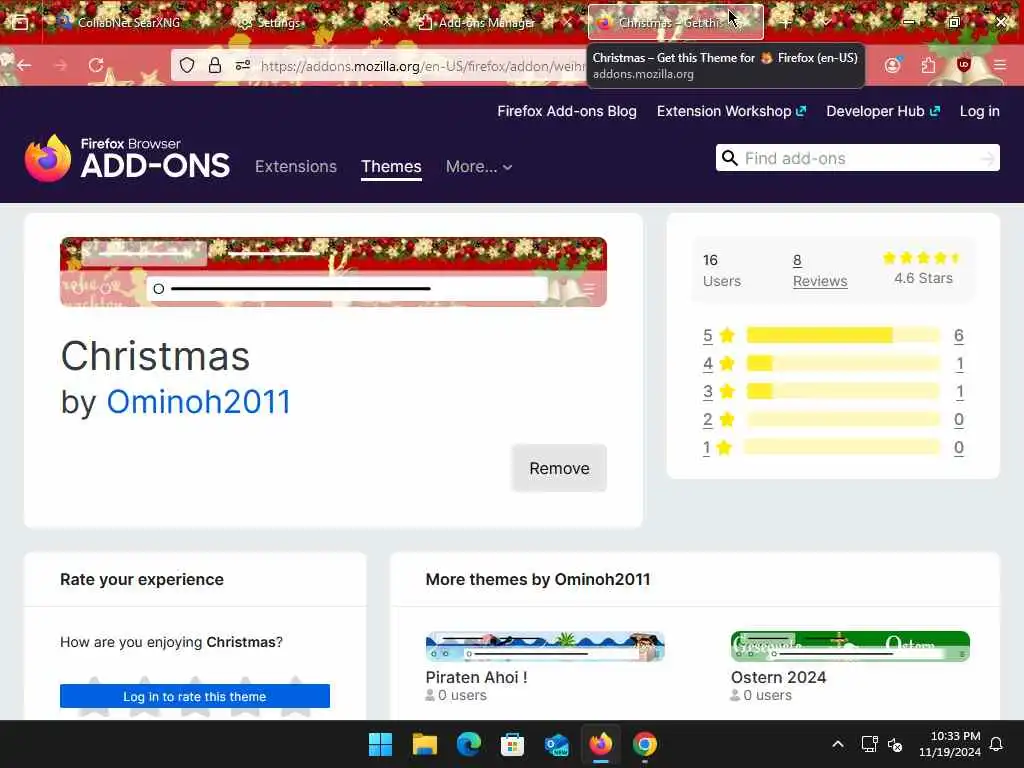The image size is (1024, 768).
Task: Open the author Ominoh2011 profile
Action: coord(199,402)
